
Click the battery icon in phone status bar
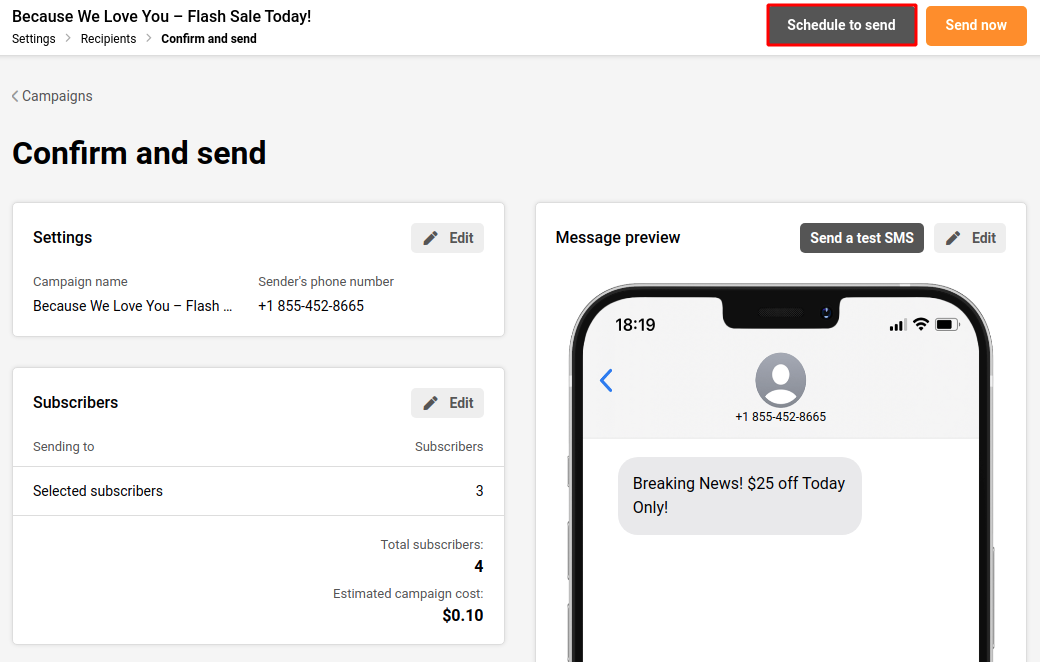pyautogui.click(x=947, y=325)
